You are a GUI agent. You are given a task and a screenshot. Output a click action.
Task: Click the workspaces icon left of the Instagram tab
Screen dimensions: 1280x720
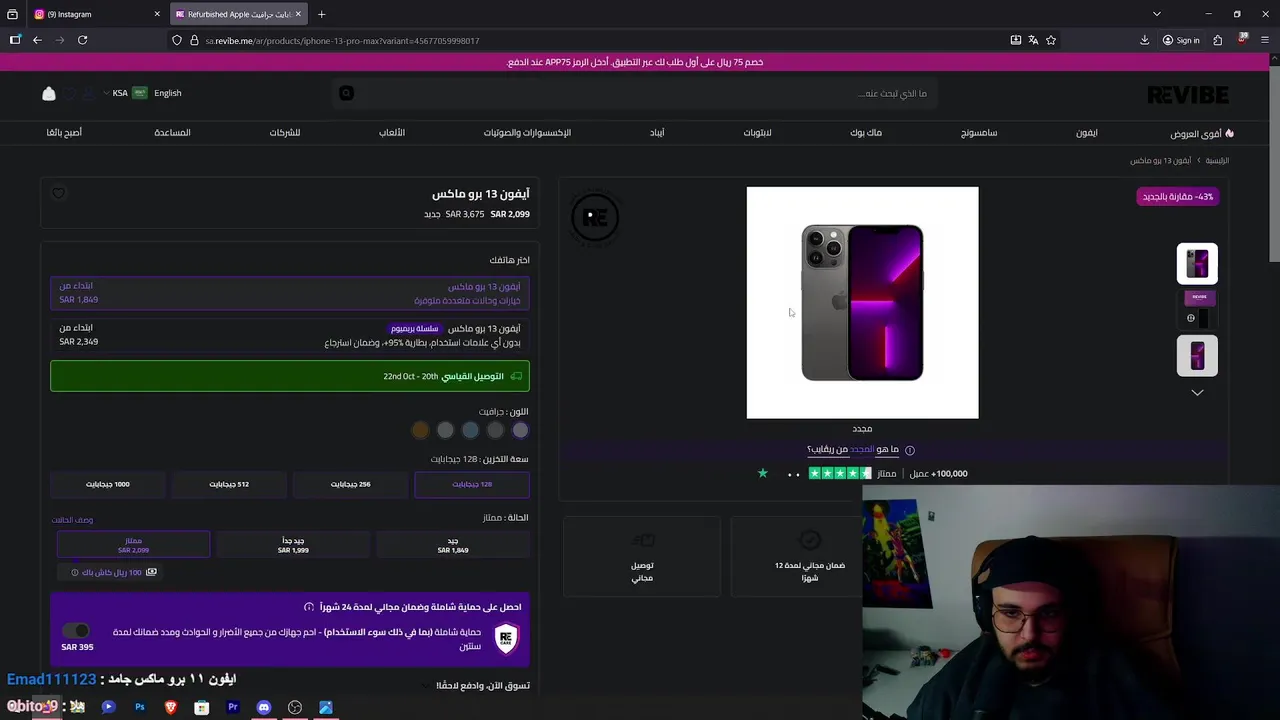coord(12,14)
